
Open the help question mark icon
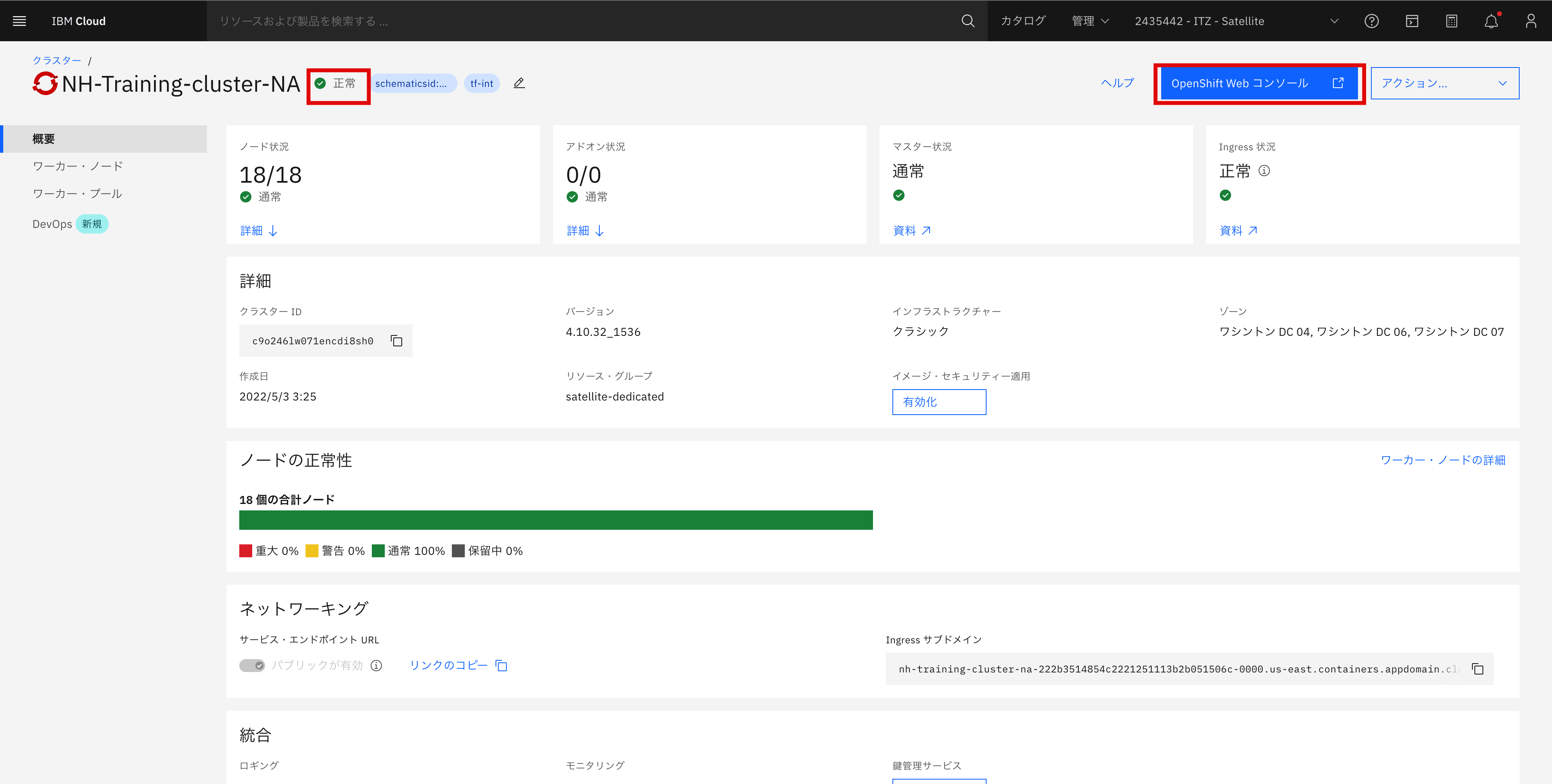pyautogui.click(x=1372, y=21)
